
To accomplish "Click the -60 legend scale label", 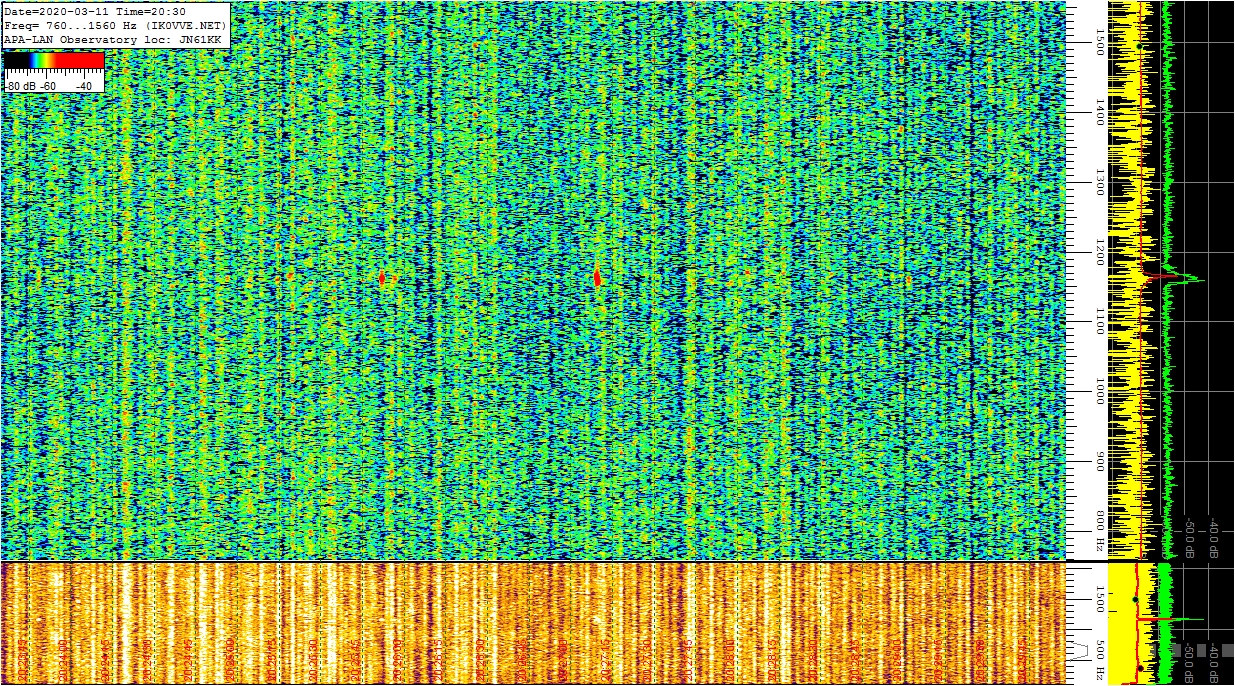I will [x=48, y=87].
